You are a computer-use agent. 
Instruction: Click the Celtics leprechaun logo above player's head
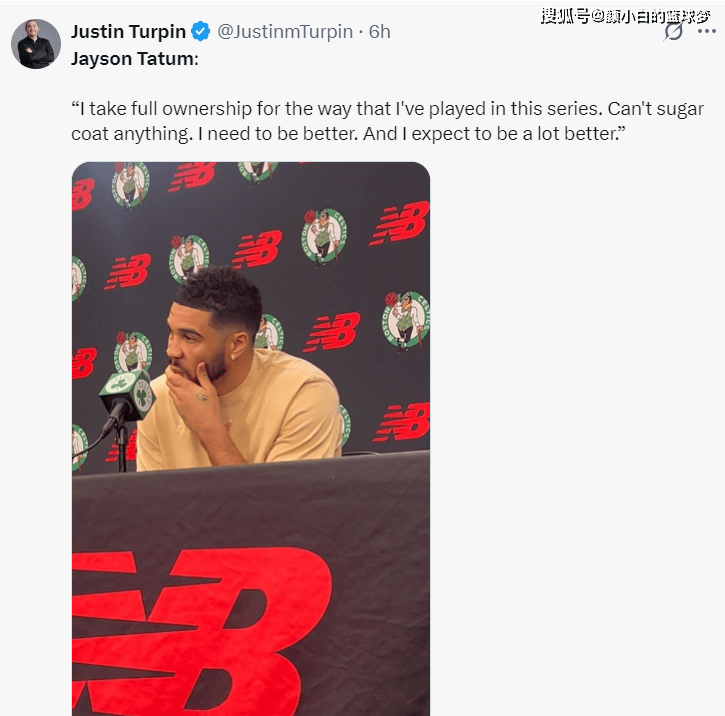point(189,257)
